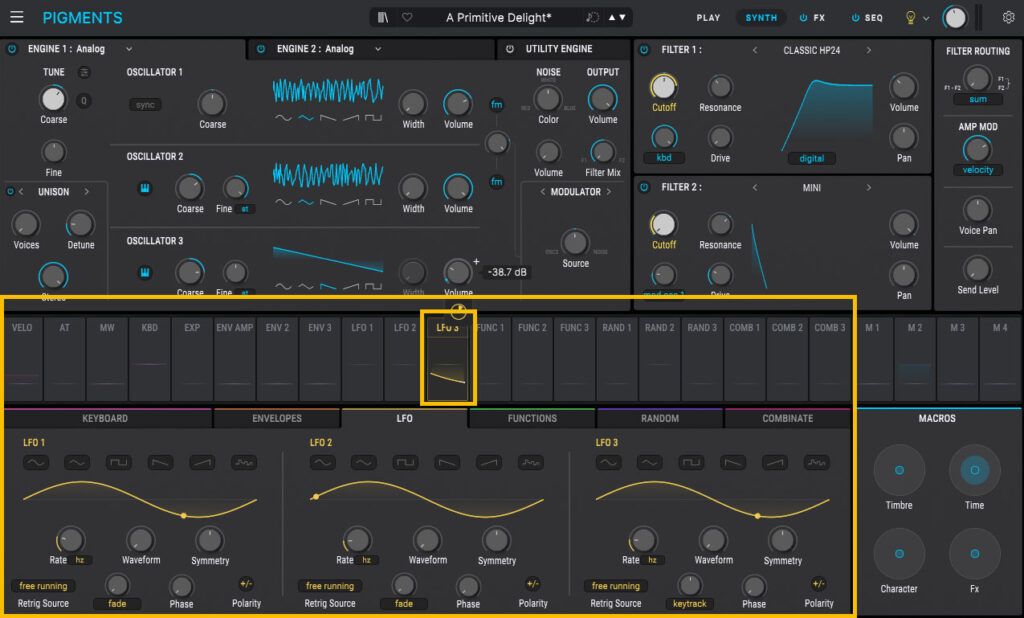
Task: Toggle Oscillator 2 keyboard tracking icon
Action: 145,188
